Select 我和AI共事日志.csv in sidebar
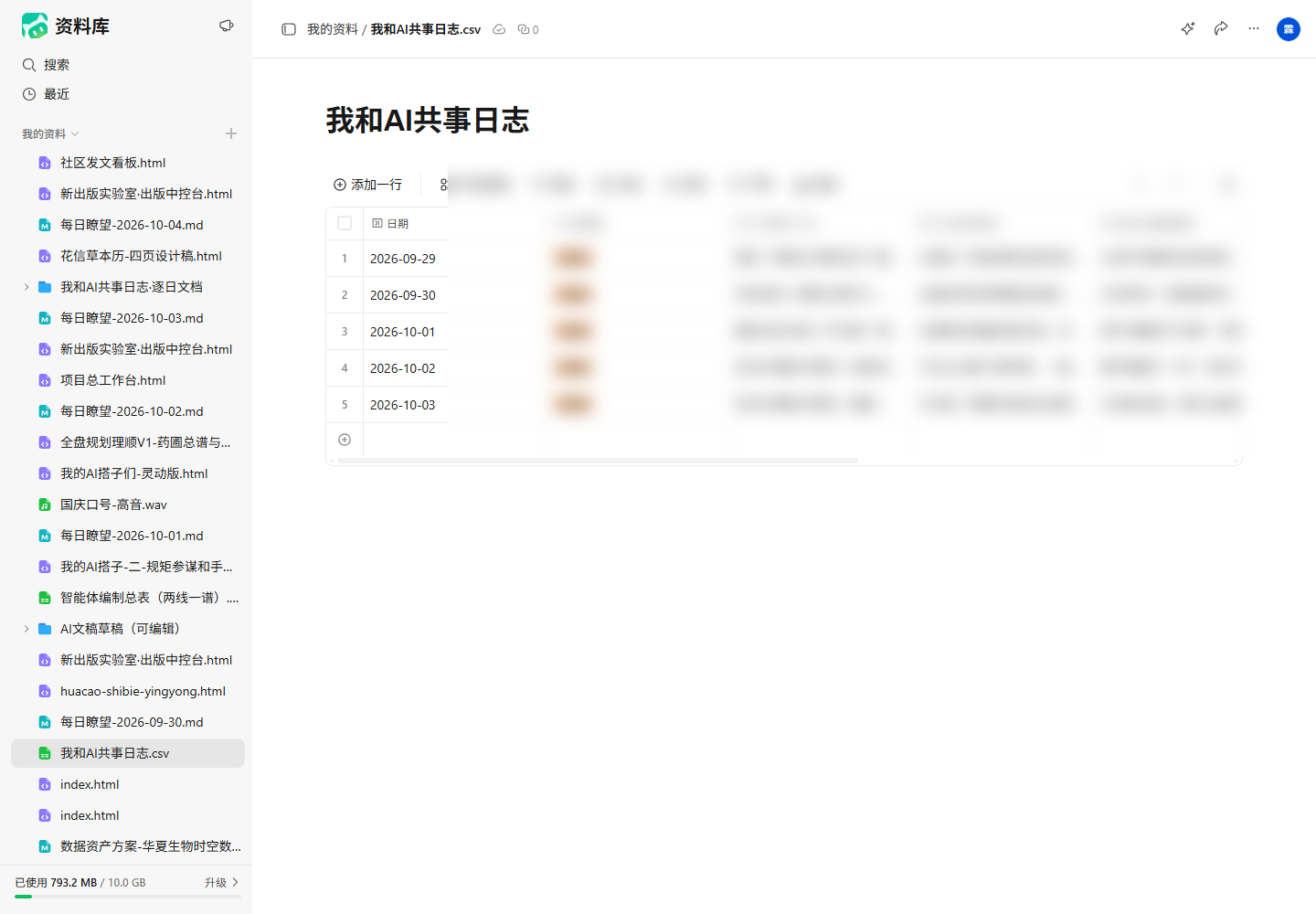The height and width of the screenshot is (914, 1316). 128,753
